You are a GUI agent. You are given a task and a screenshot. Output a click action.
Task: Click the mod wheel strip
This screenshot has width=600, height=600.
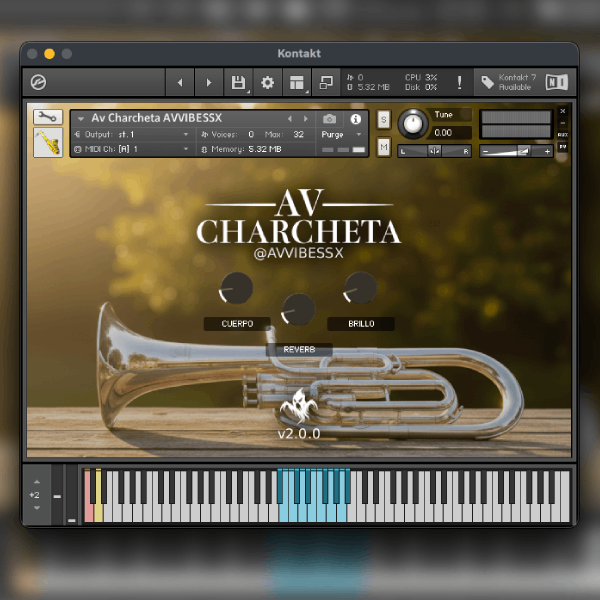pyautogui.click(x=72, y=494)
